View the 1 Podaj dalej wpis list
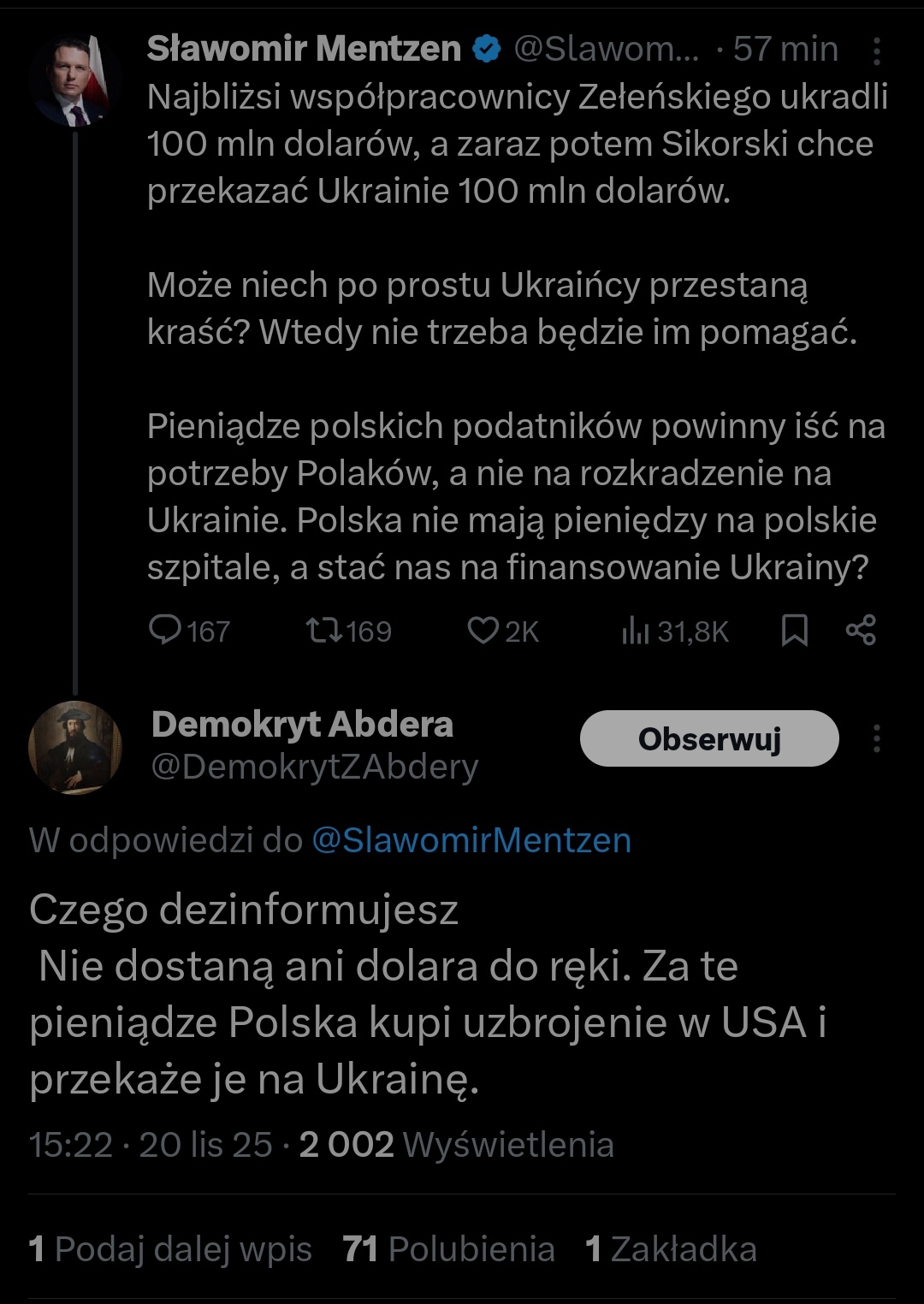 click(x=170, y=1249)
